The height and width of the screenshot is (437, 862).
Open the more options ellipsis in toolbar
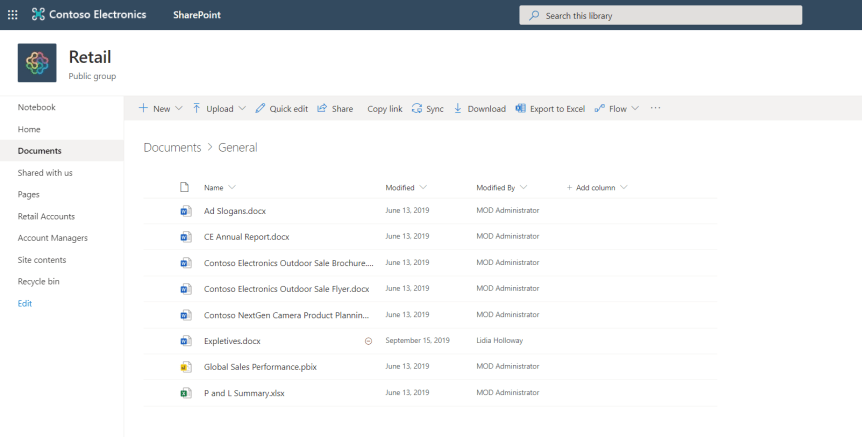[656, 109]
